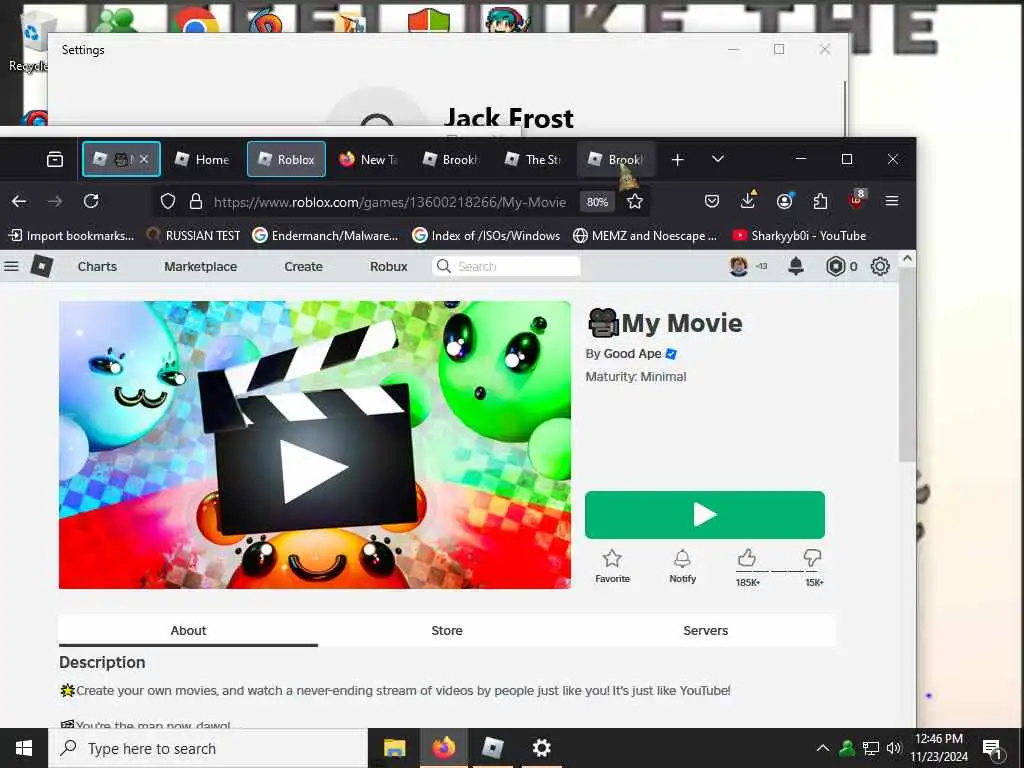Close the active My Movie tab

click(144, 159)
